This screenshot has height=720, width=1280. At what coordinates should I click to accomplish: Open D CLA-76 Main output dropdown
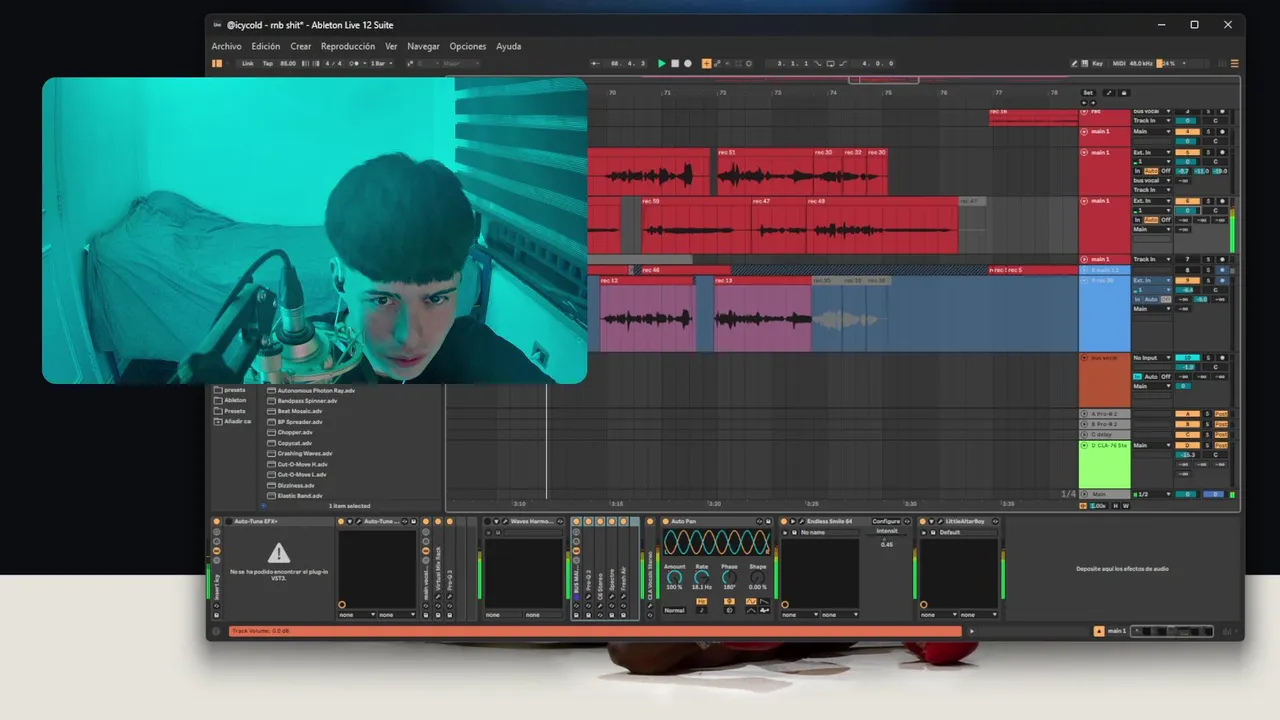pyautogui.click(x=1153, y=445)
